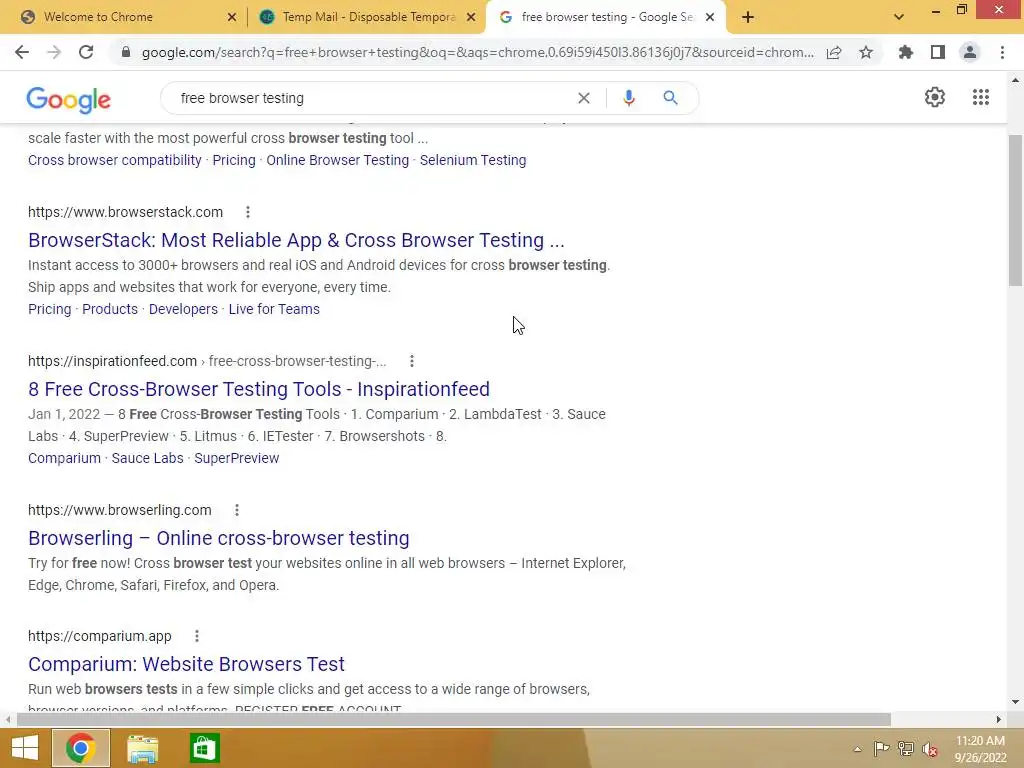Open the Developers sitelink under BrowserStack
This screenshot has width=1024, height=768.
183,309
